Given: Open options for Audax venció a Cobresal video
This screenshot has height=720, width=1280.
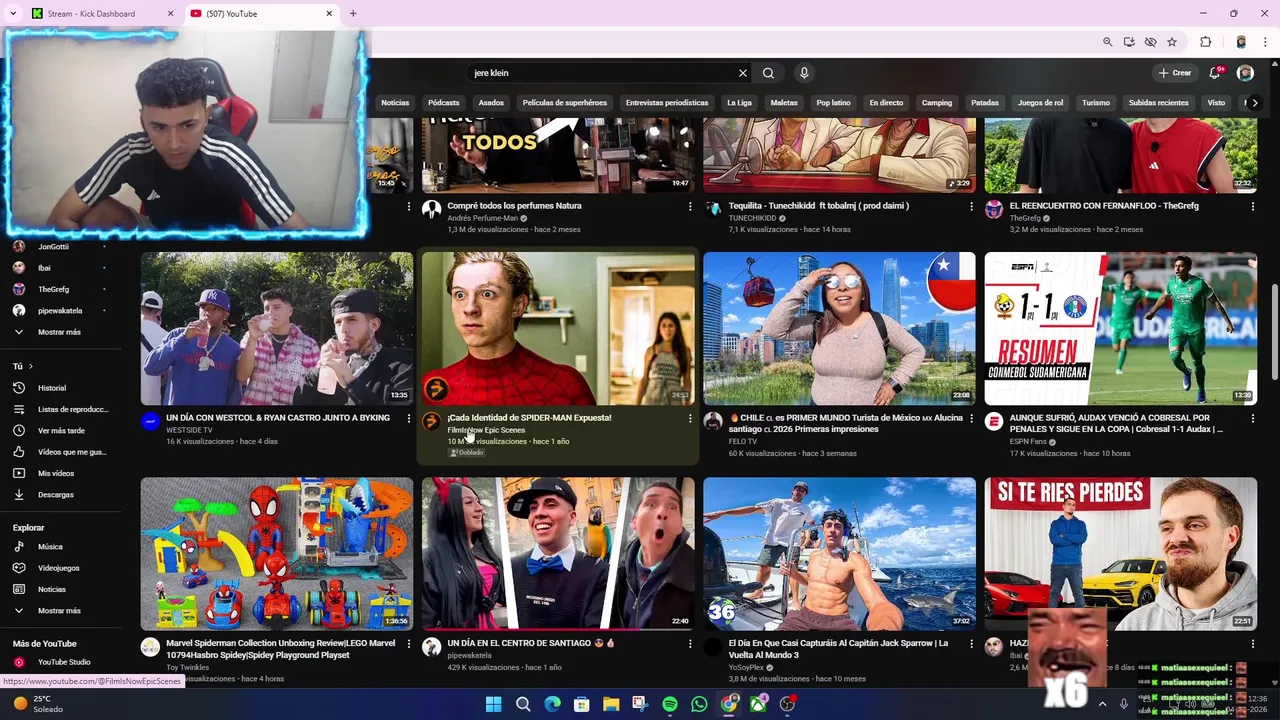Looking at the screenshot, I should tap(1253, 418).
